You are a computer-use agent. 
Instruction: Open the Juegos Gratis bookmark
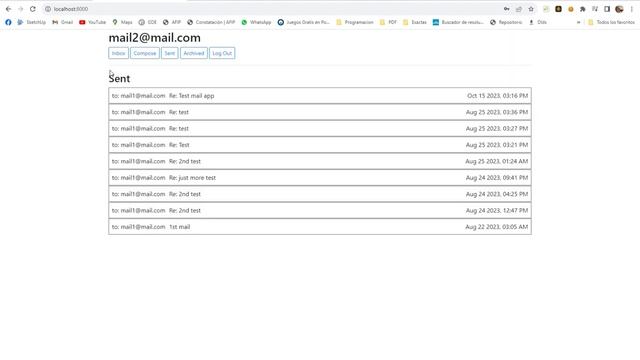(x=304, y=22)
